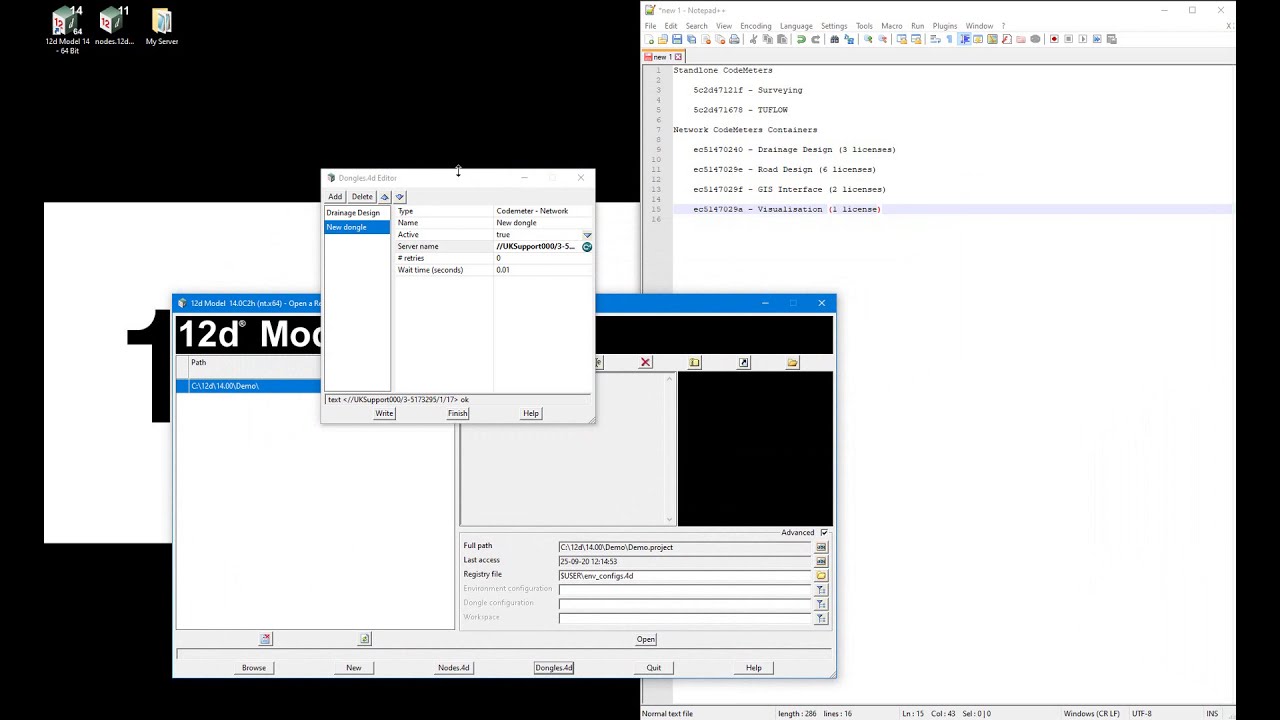Click Write button in Dongles.4d Editor
1280x720 pixels.
coord(384,413)
